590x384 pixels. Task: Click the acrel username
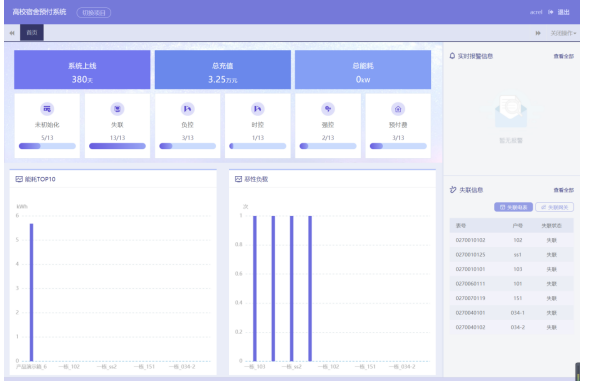tap(536, 12)
